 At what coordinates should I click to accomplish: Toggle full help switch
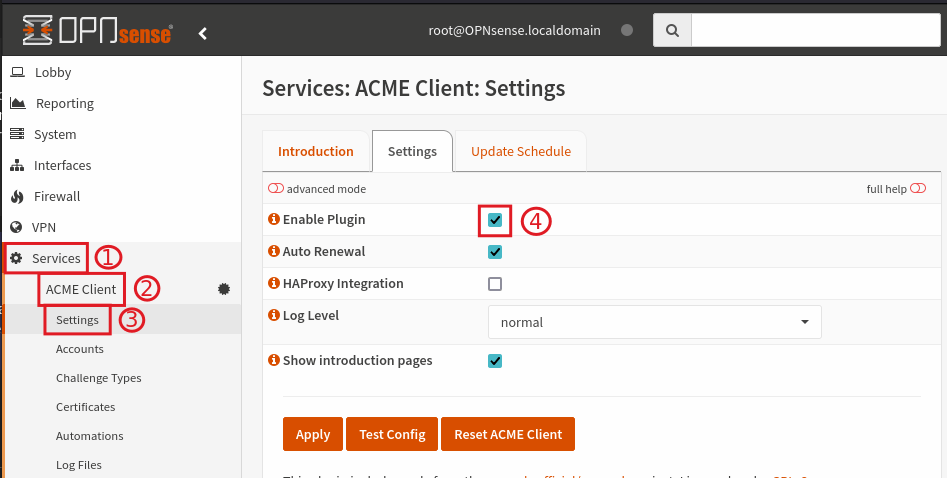tap(917, 189)
